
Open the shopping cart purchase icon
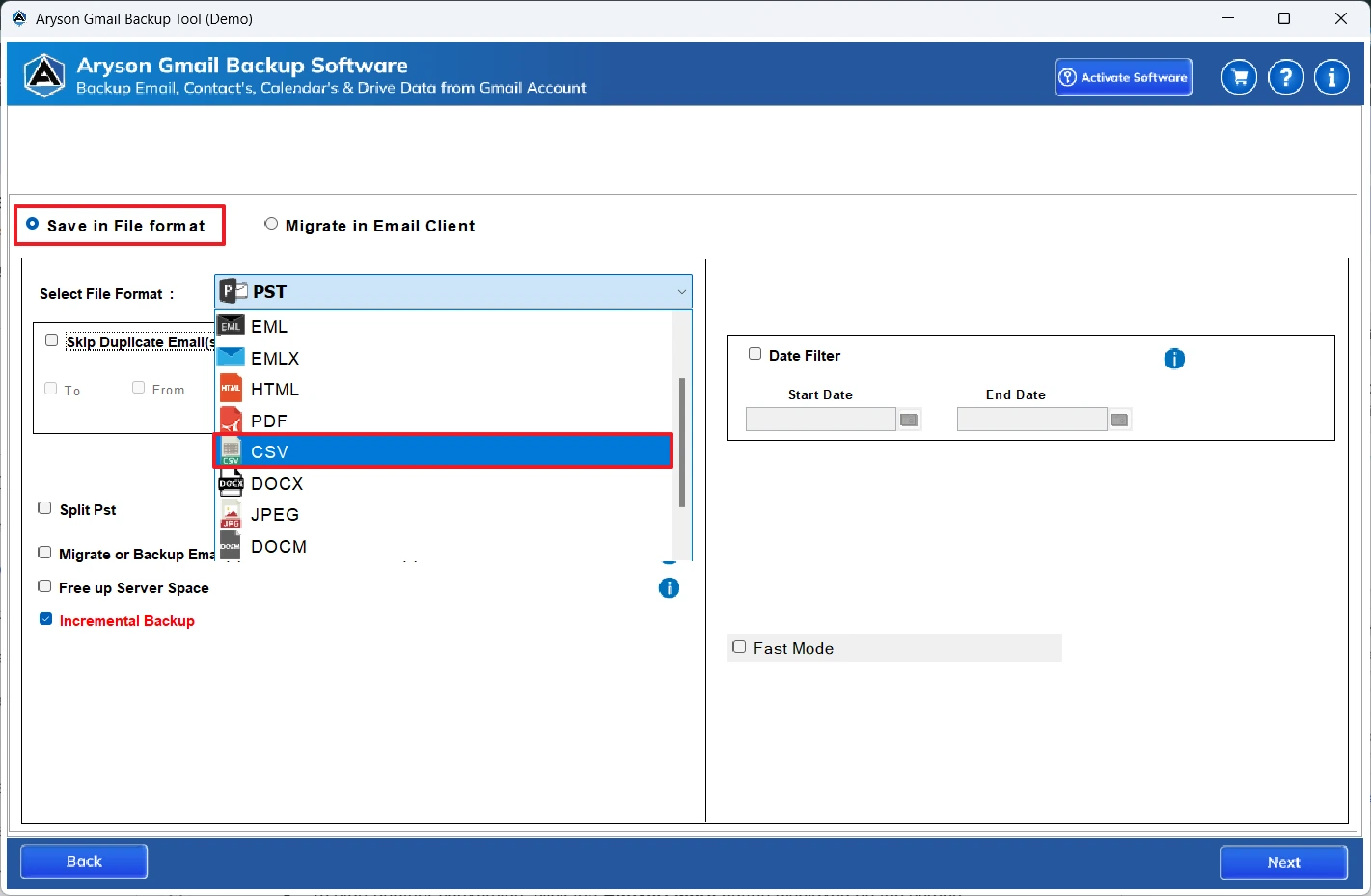click(x=1239, y=77)
